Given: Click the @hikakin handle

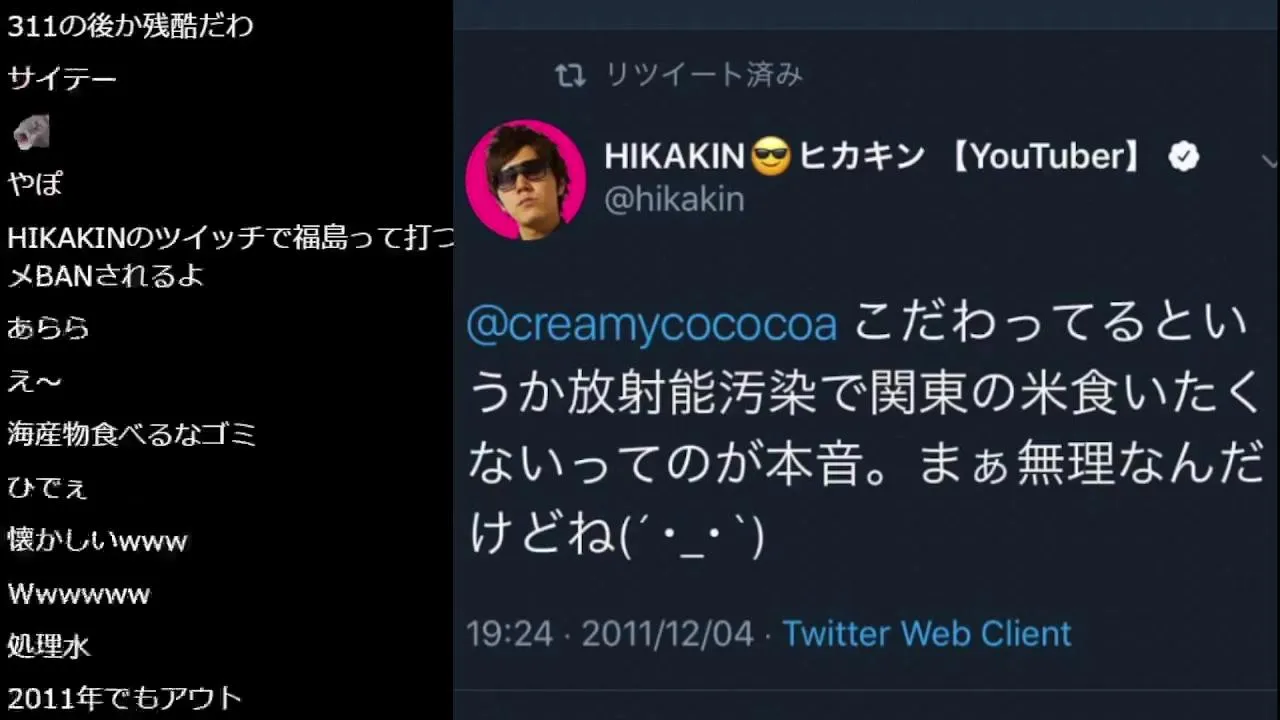Looking at the screenshot, I should point(675,199).
